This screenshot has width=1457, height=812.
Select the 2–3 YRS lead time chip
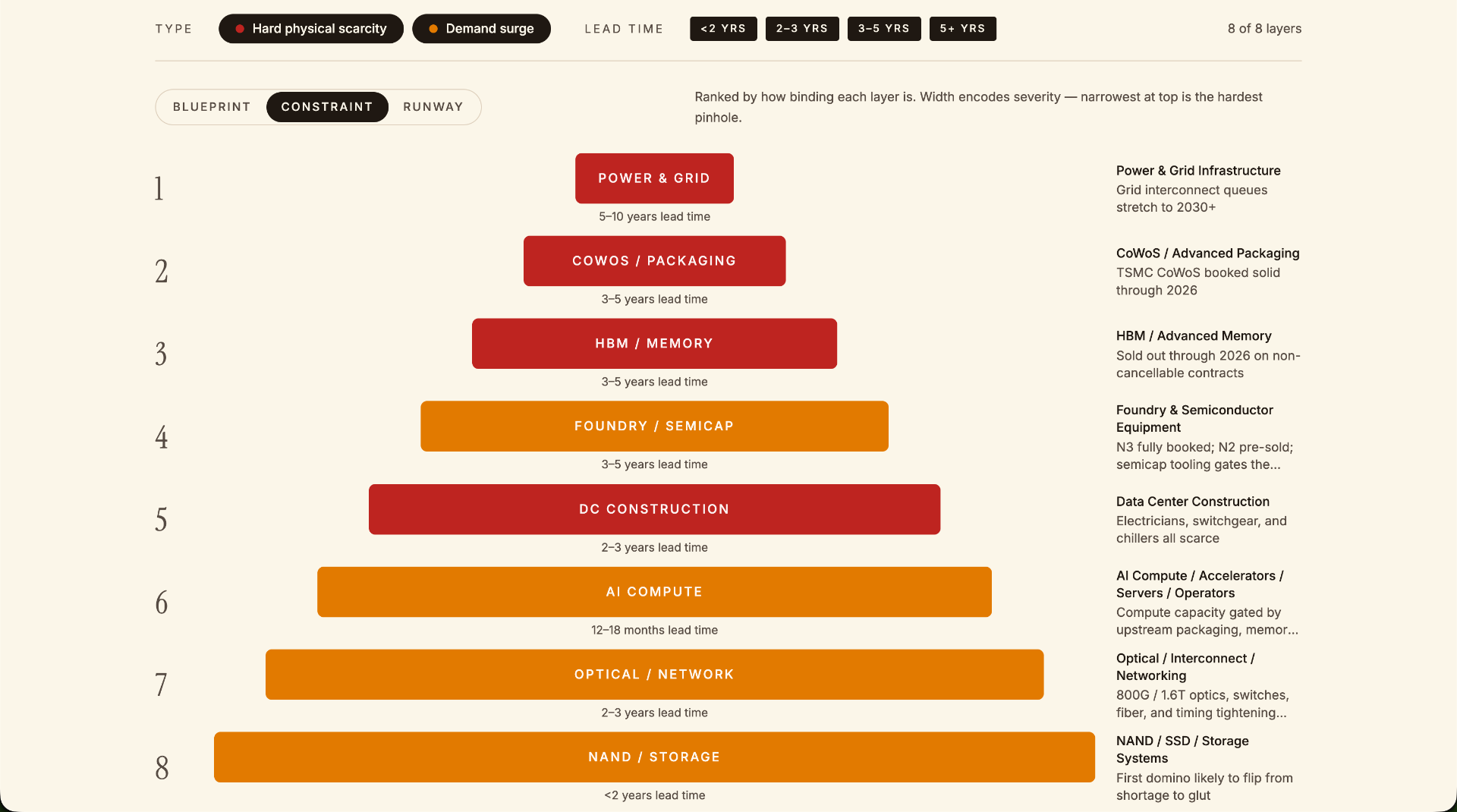click(802, 29)
